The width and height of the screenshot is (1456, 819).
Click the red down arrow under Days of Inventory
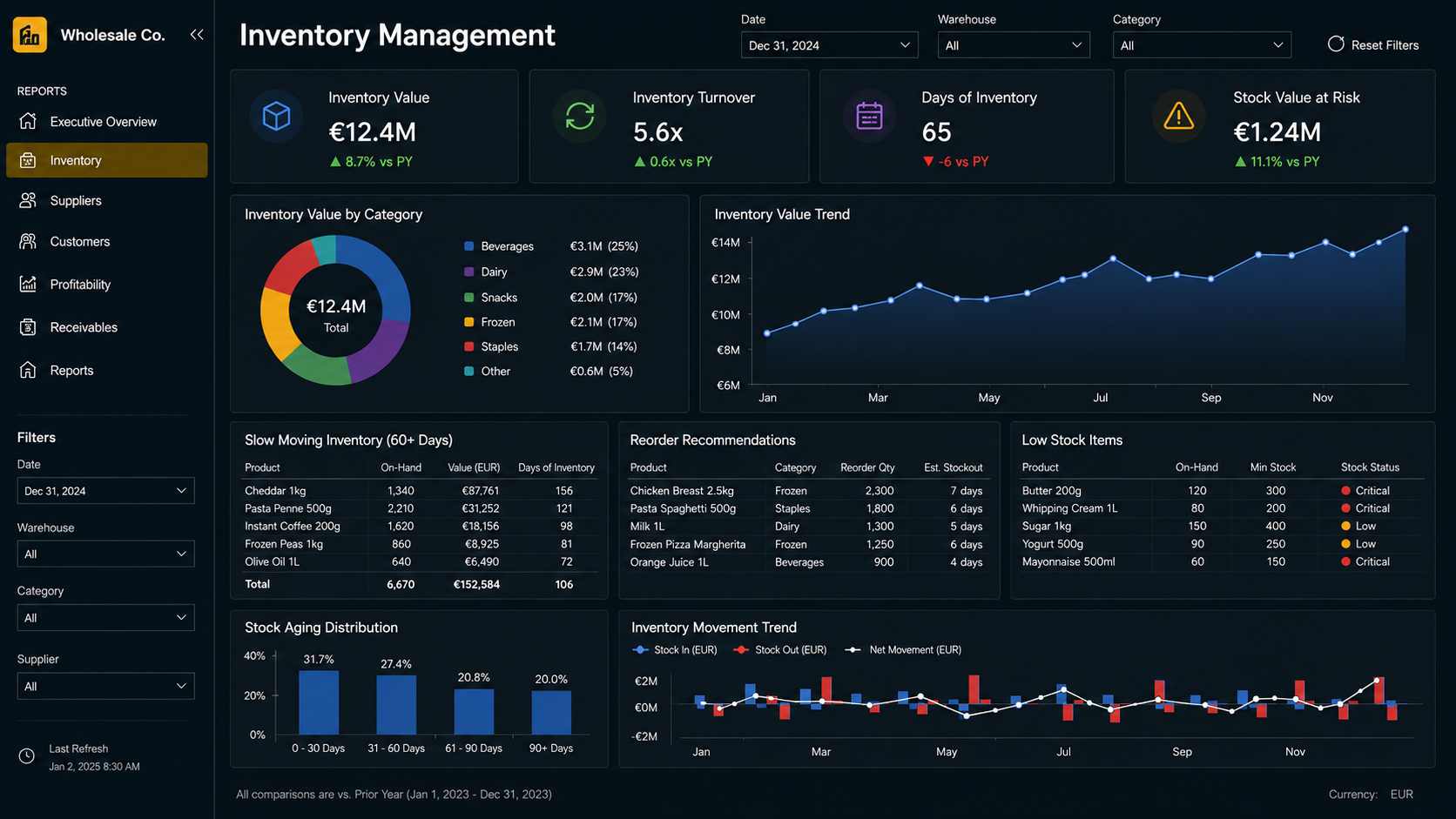pyautogui.click(x=928, y=161)
